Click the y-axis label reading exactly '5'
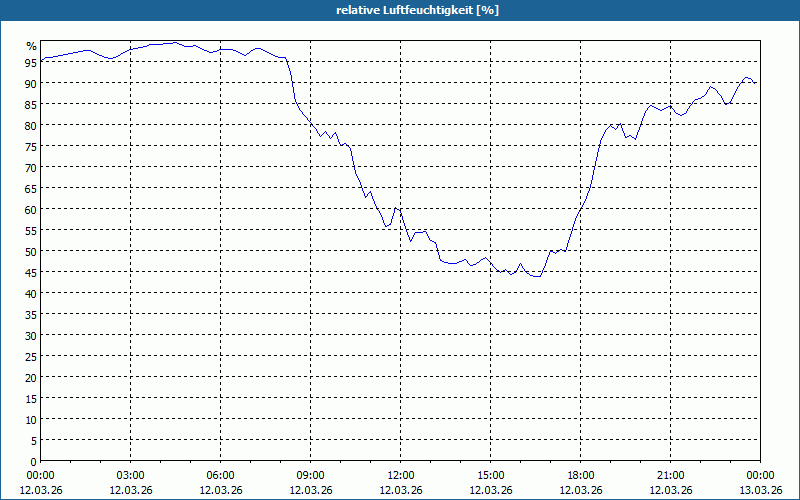 coord(34,440)
